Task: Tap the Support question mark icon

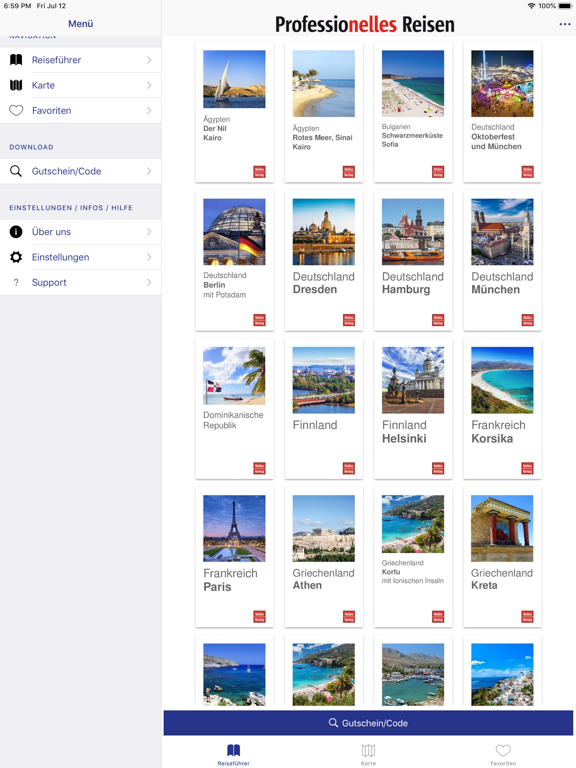Action: pos(16,283)
